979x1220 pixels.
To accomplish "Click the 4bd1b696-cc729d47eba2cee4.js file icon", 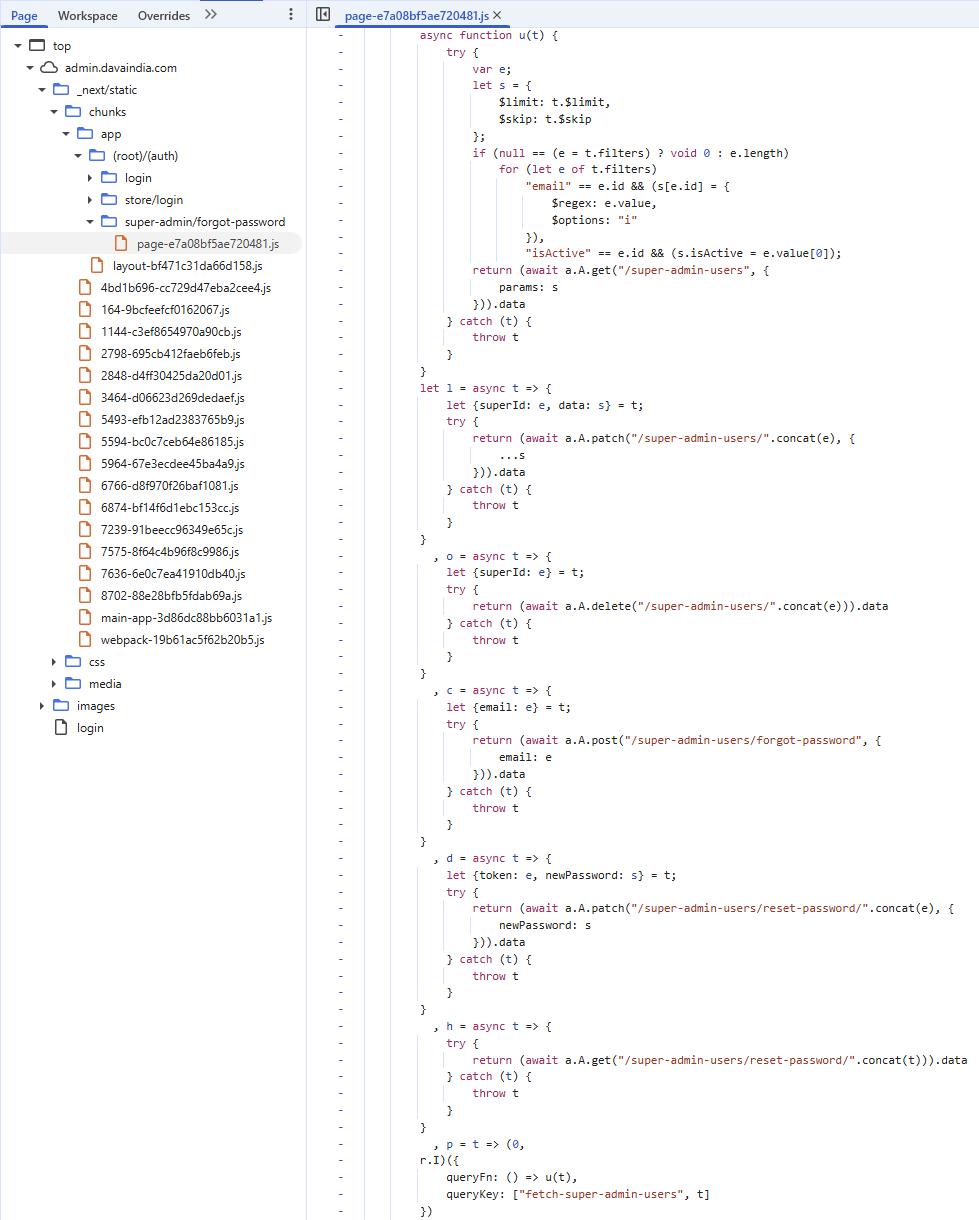I will click(x=85, y=288).
